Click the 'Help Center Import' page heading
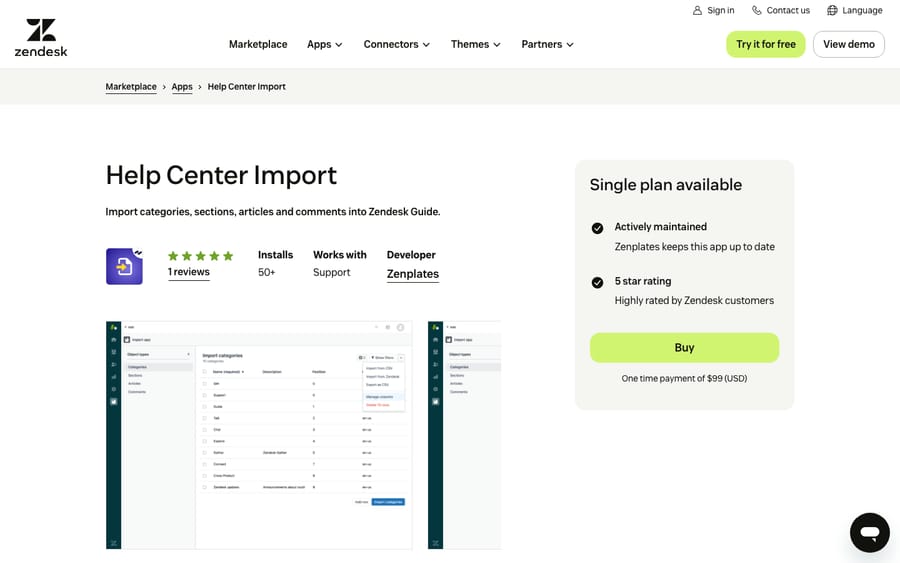900x563 pixels. [x=221, y=175]
